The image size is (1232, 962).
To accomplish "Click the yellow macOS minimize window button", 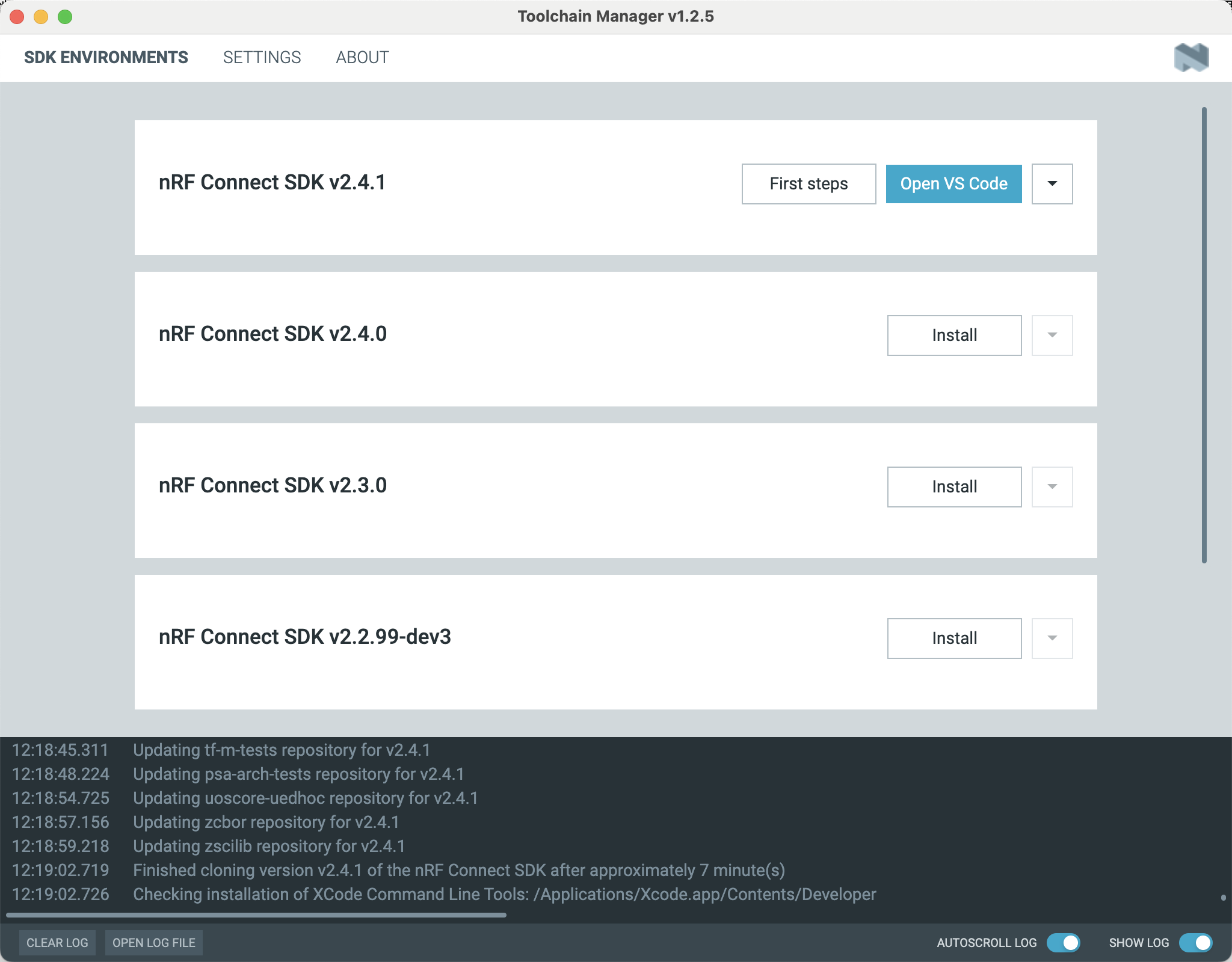I will 41,17.
